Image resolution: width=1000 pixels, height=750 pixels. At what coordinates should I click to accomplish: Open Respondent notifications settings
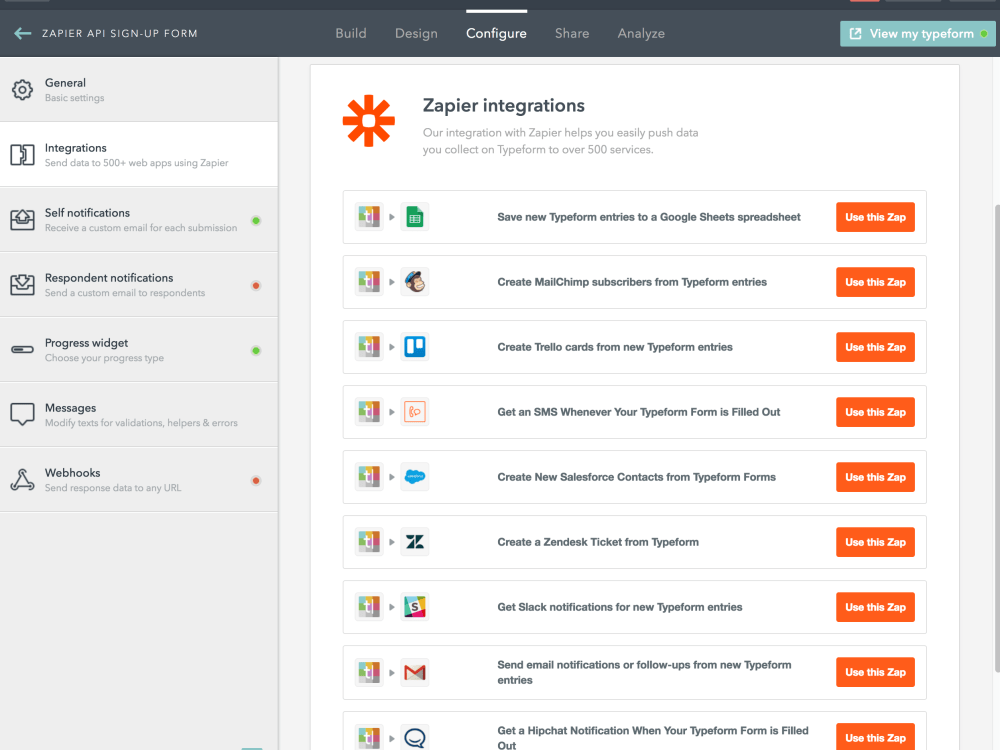[139, 285]
